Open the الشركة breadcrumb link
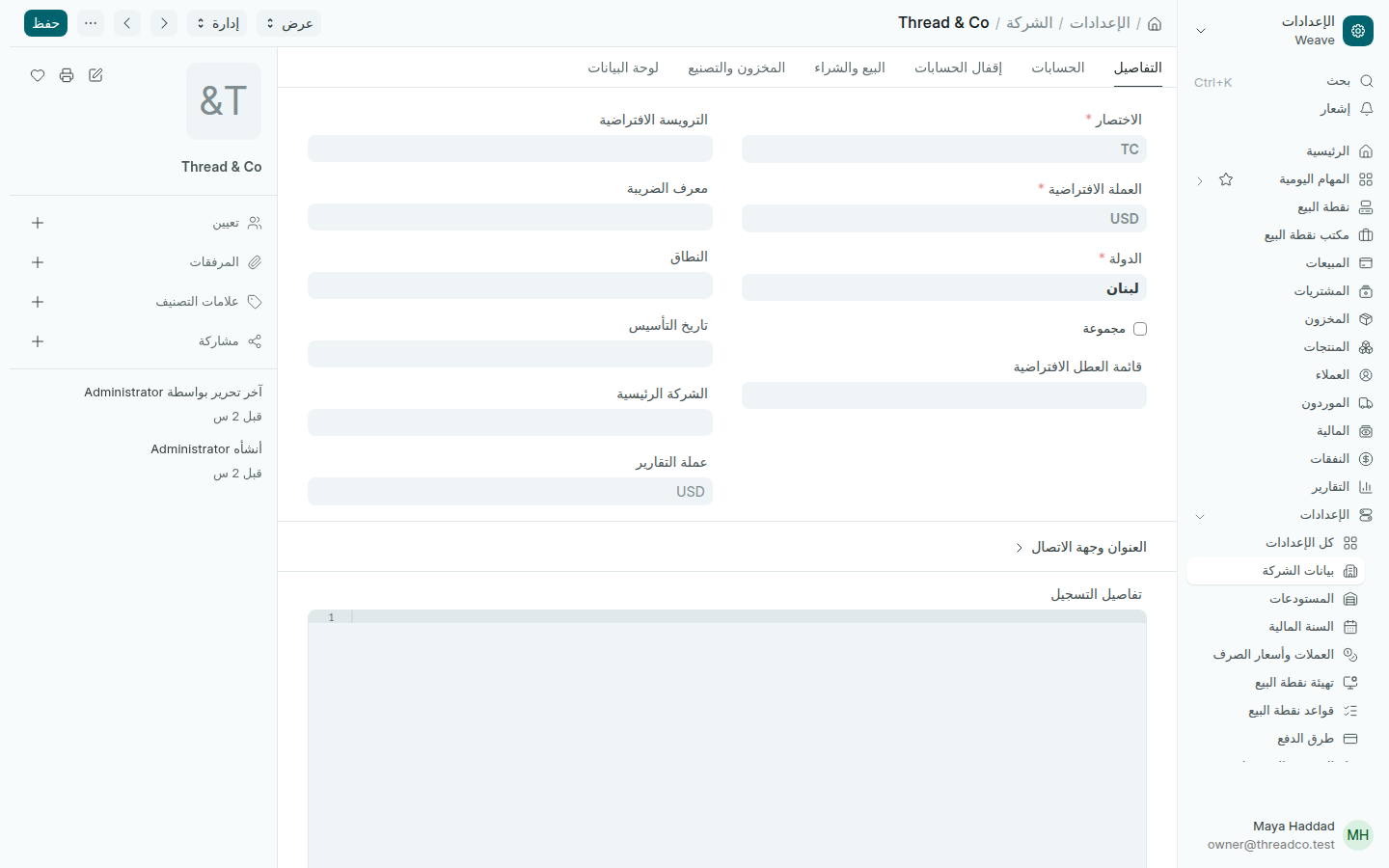 click(x=1029, y=23)
